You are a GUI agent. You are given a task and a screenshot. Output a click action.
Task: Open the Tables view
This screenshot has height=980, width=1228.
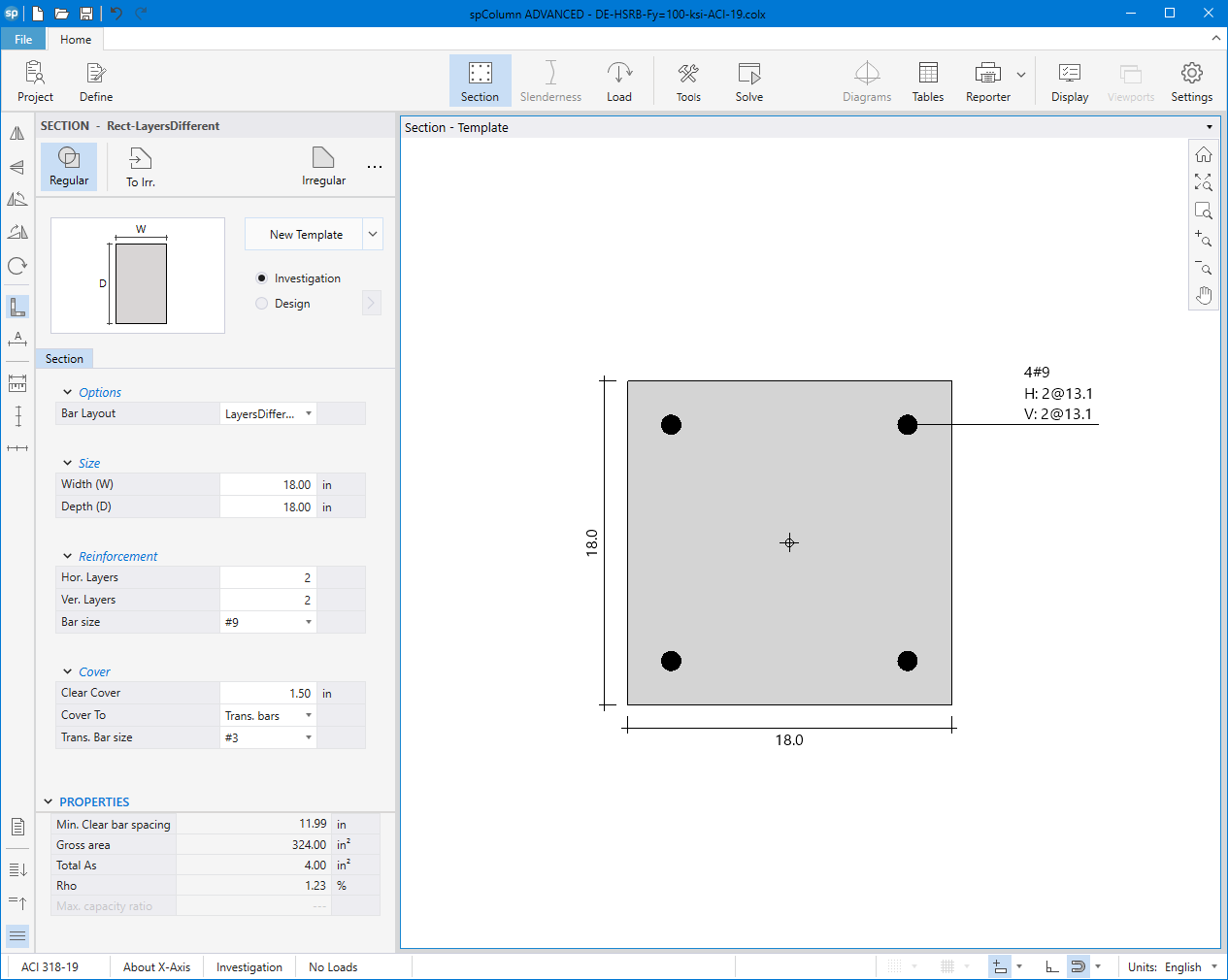point(928,81)
